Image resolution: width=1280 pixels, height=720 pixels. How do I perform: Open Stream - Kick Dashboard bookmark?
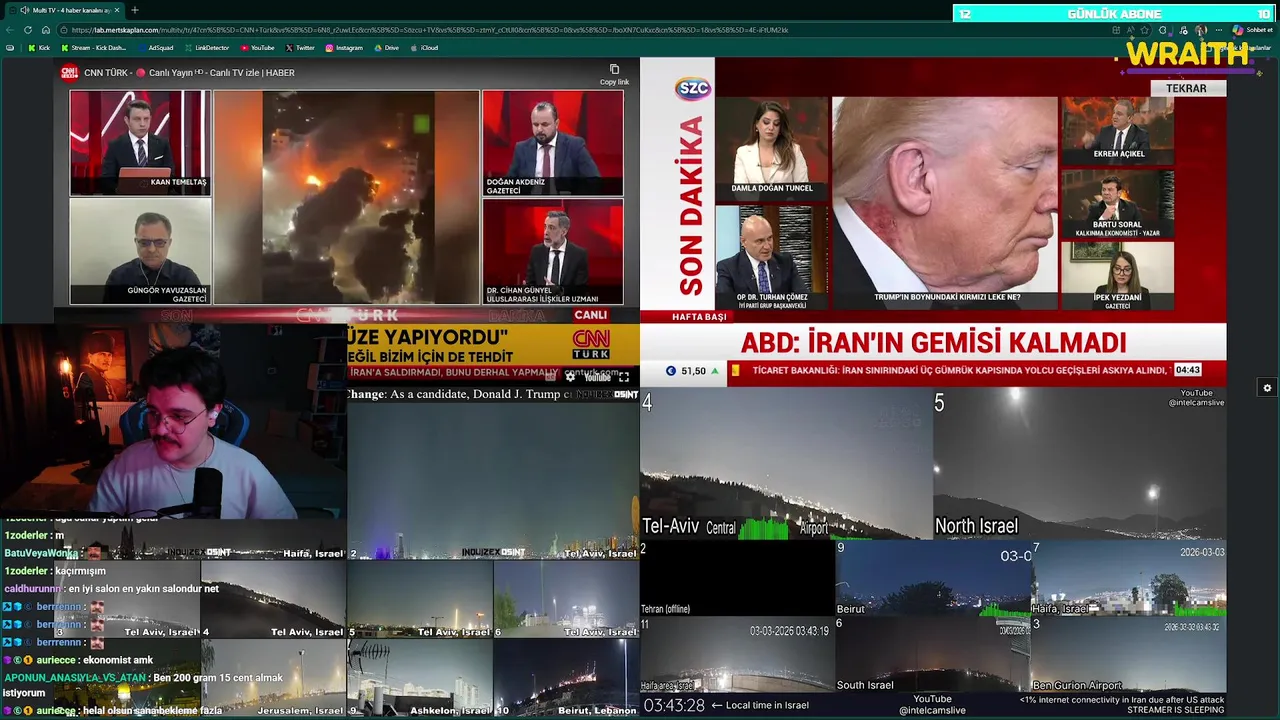(94, 48)
